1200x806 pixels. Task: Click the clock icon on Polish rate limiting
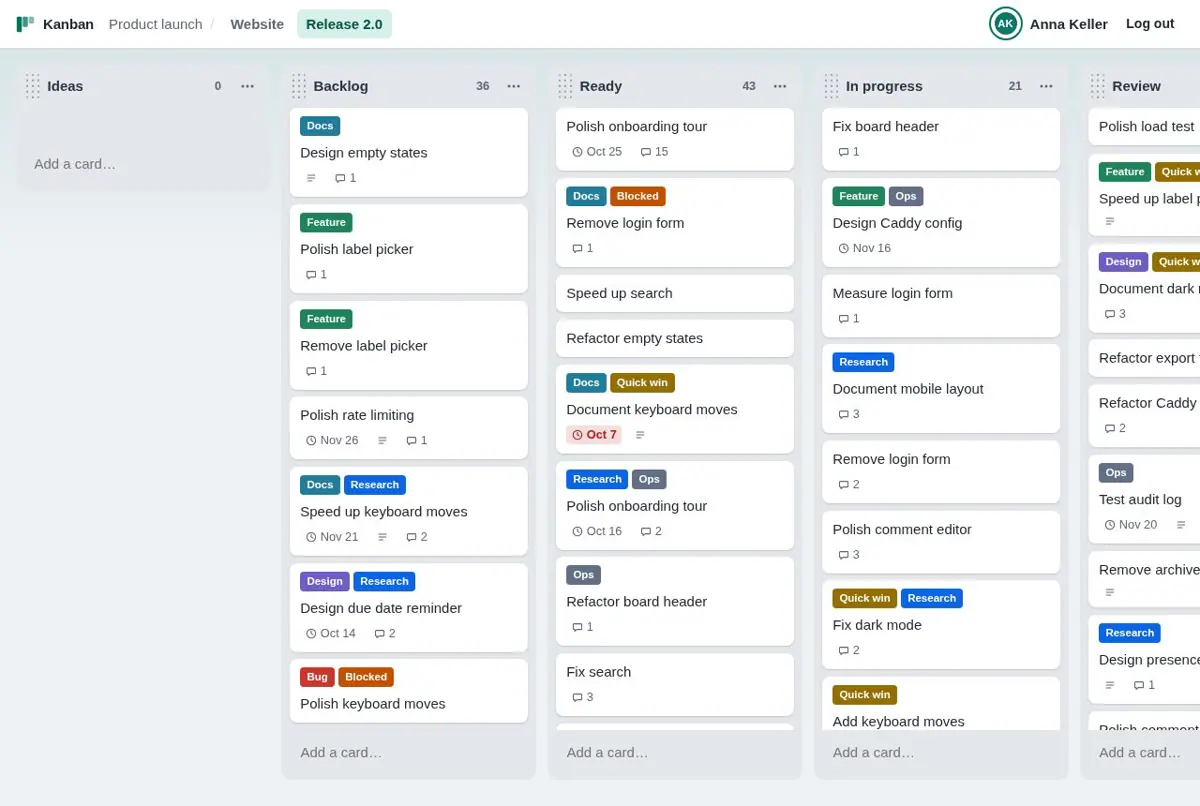(x=311, y=440)
